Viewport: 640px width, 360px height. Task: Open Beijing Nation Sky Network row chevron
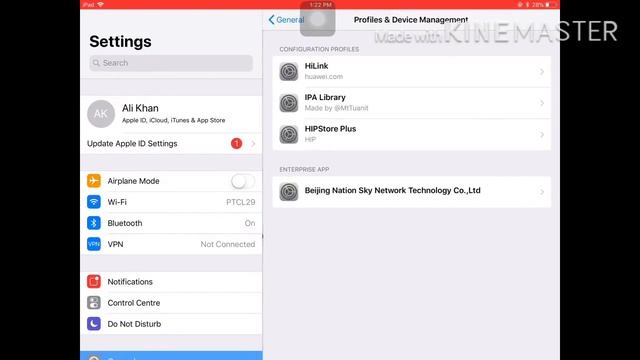pyautogui.click(x=542, y=192)
